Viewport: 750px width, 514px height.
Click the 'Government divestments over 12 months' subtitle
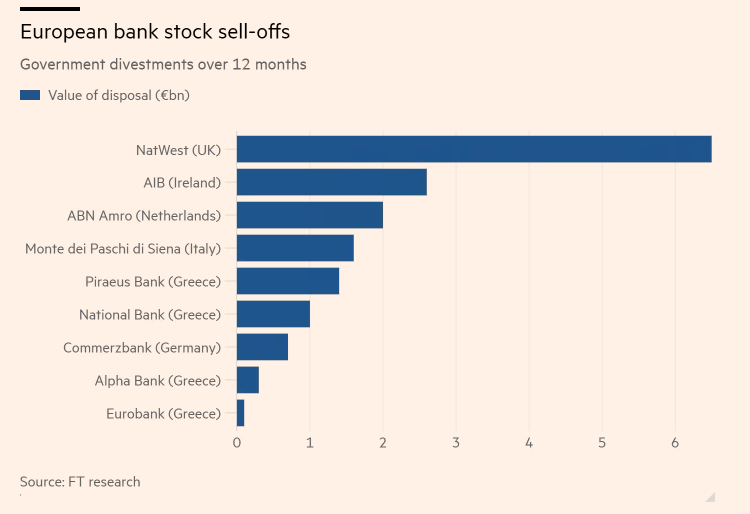click(x=163, y=64)
